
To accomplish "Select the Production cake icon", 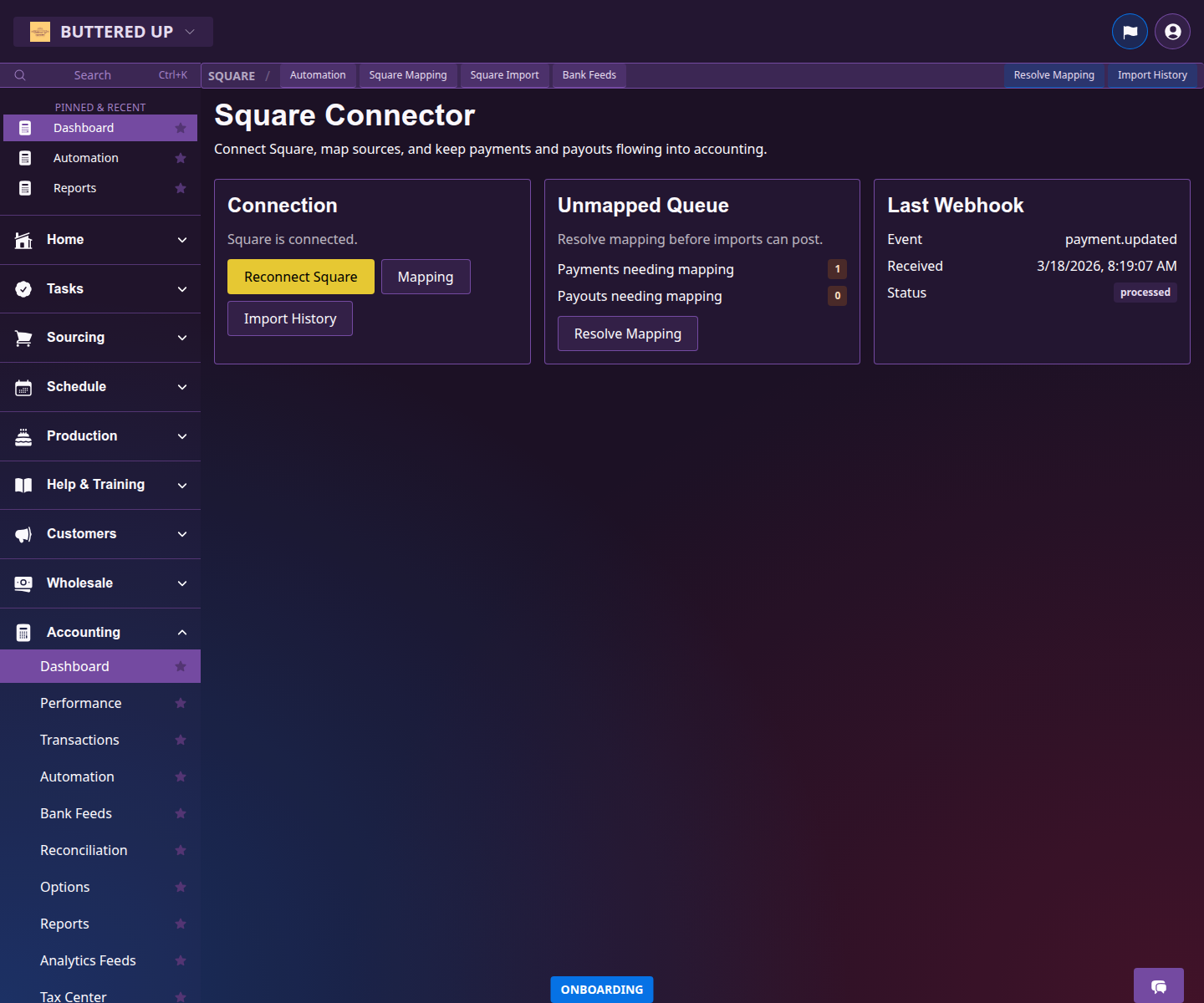I will [x=23, y=435].
